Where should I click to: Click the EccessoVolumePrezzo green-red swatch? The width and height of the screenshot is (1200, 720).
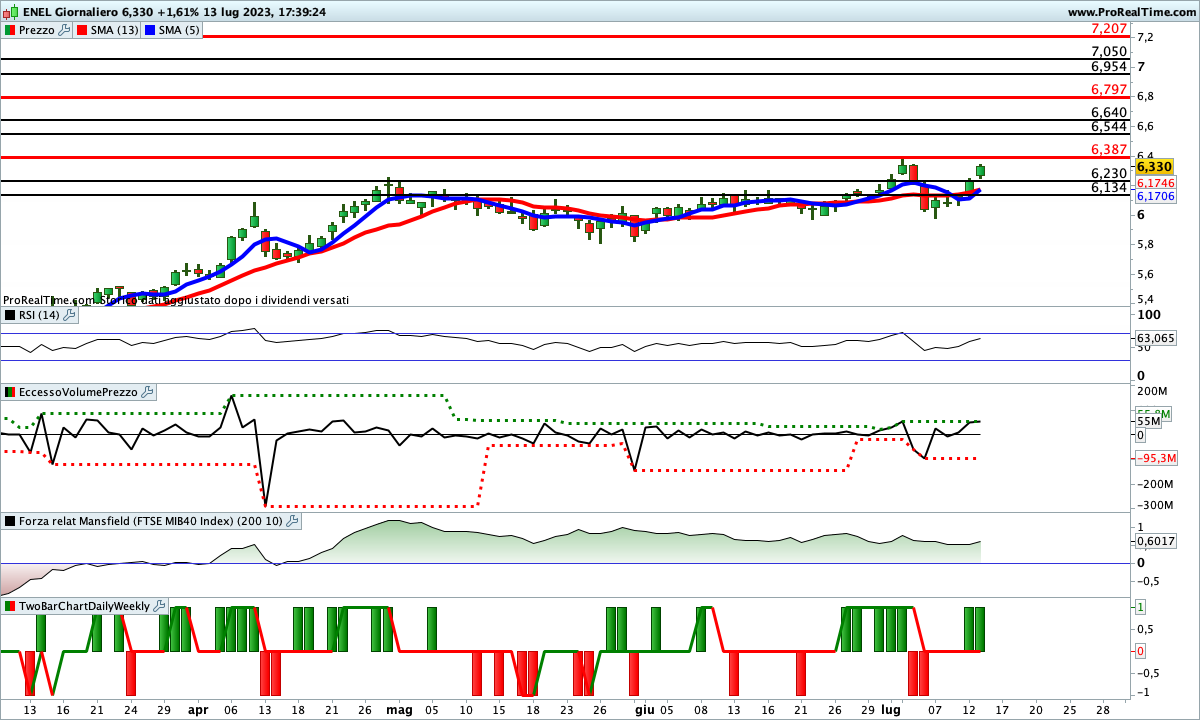coord(10,392)
